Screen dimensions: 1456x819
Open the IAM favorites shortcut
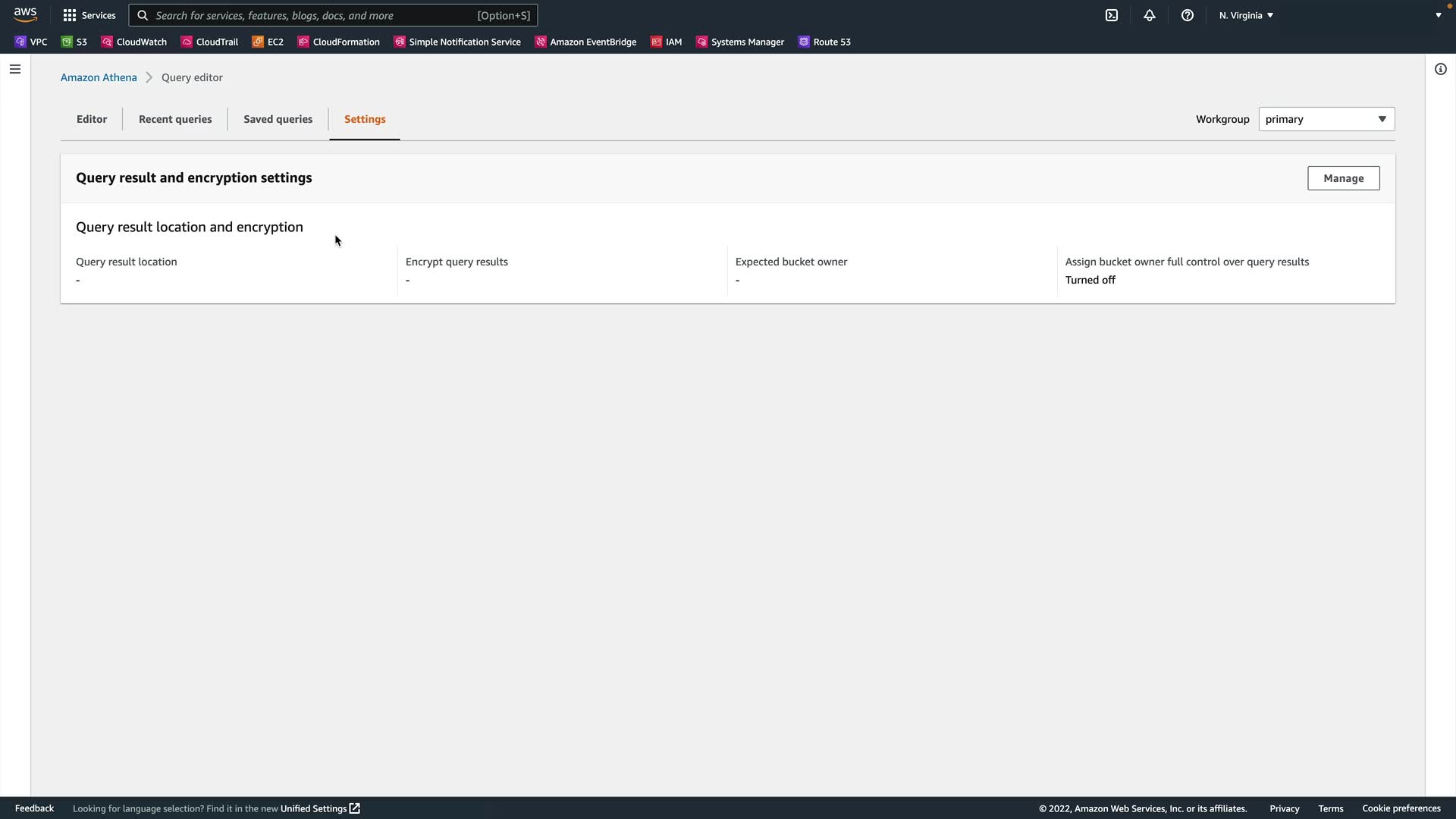[x=667, y=42]
